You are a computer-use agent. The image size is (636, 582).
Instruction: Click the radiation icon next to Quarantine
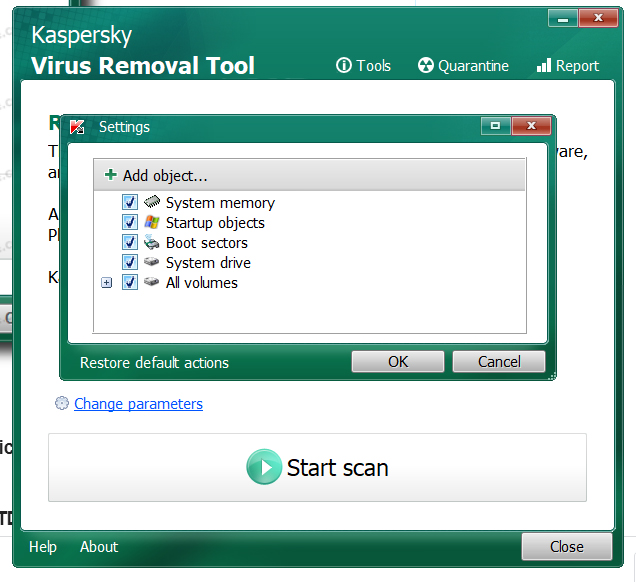(x=426, y=65)
